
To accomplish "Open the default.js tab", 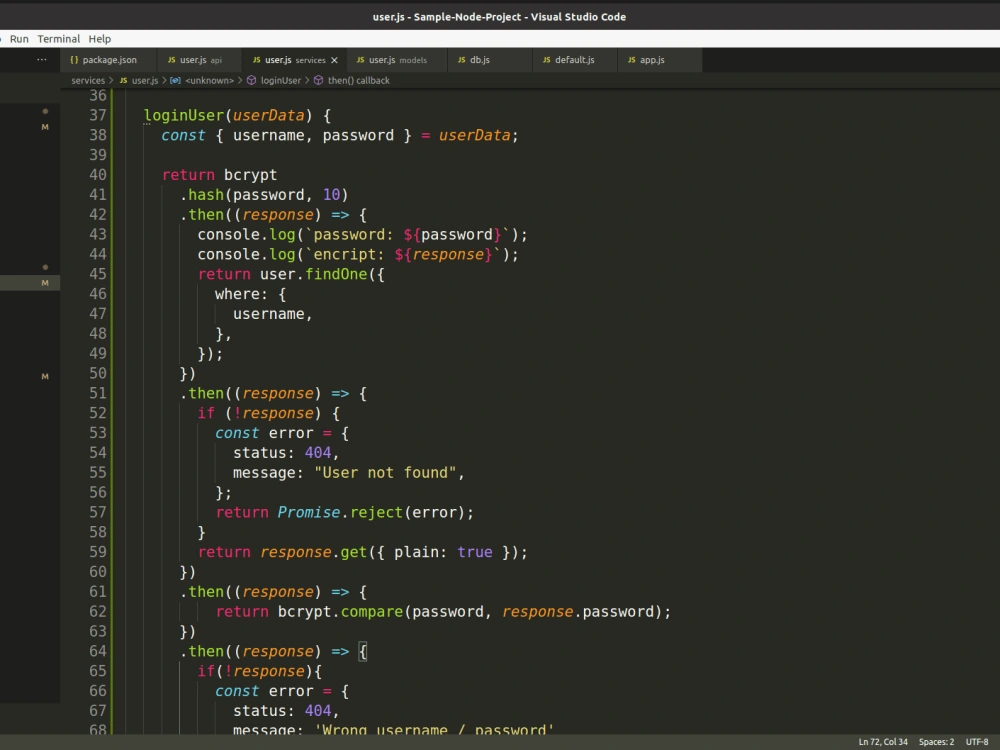I will [574, 60].
